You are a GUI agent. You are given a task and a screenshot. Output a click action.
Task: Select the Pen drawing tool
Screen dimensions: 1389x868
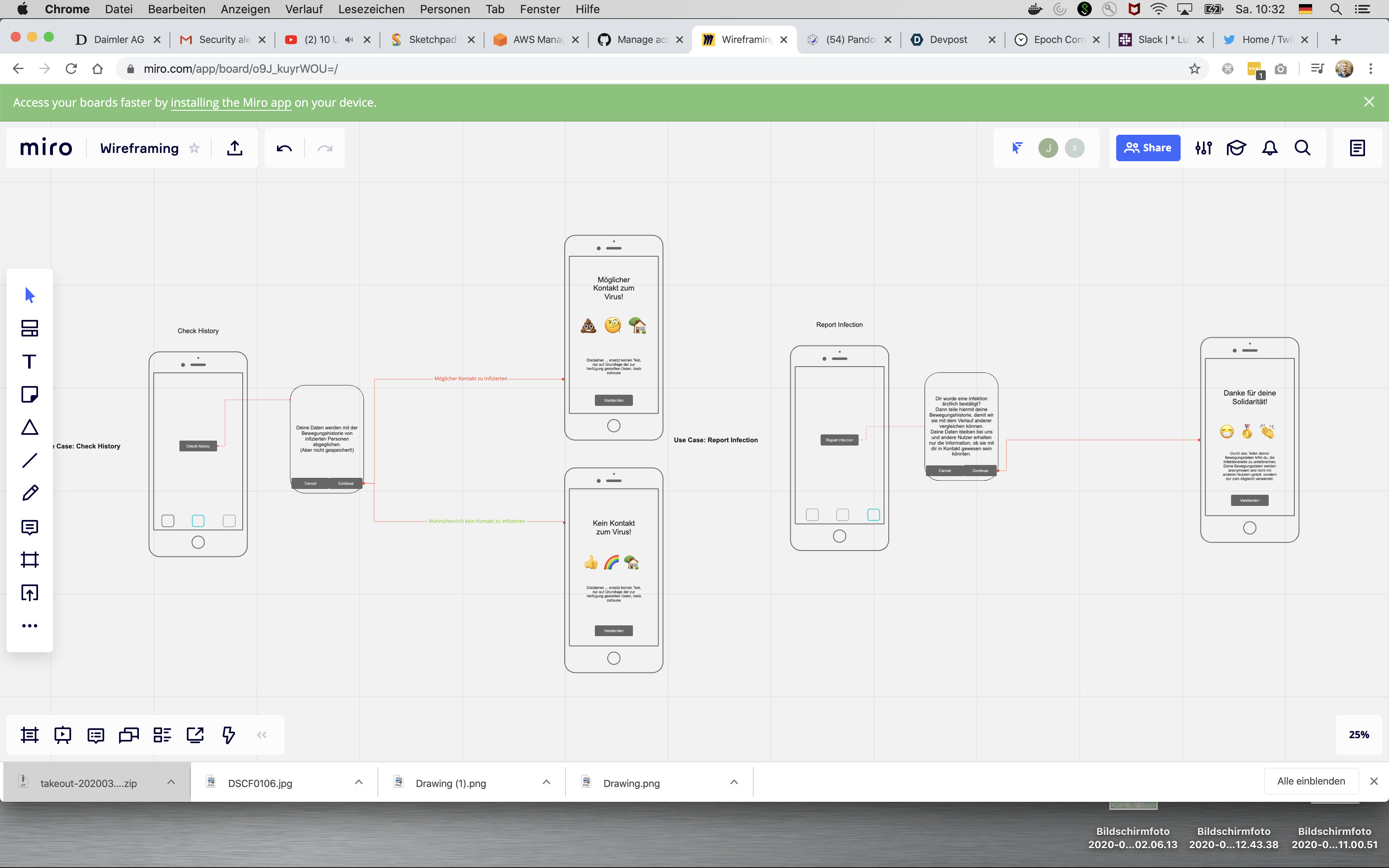[29, 493]
